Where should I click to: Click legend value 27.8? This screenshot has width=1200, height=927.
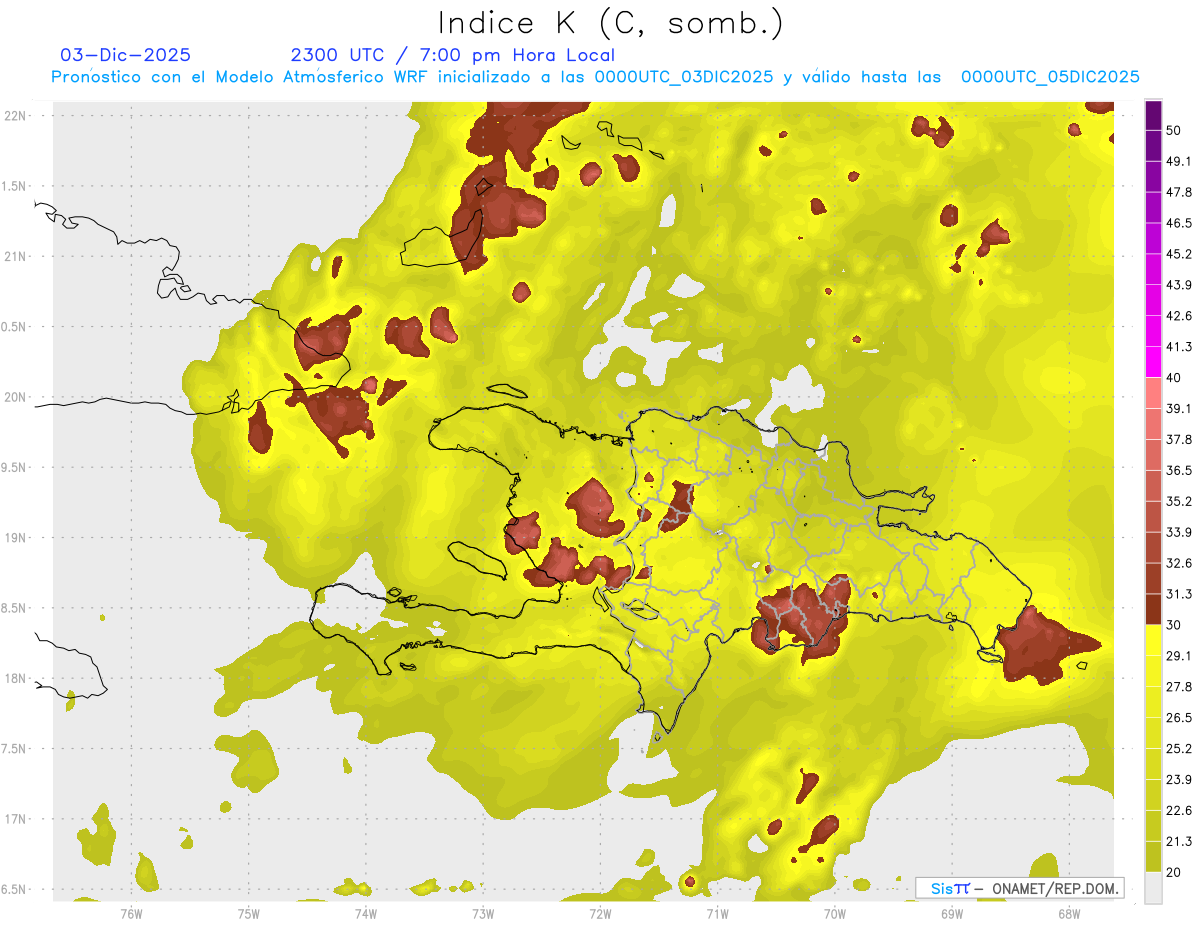click(x=1179, y=686)
